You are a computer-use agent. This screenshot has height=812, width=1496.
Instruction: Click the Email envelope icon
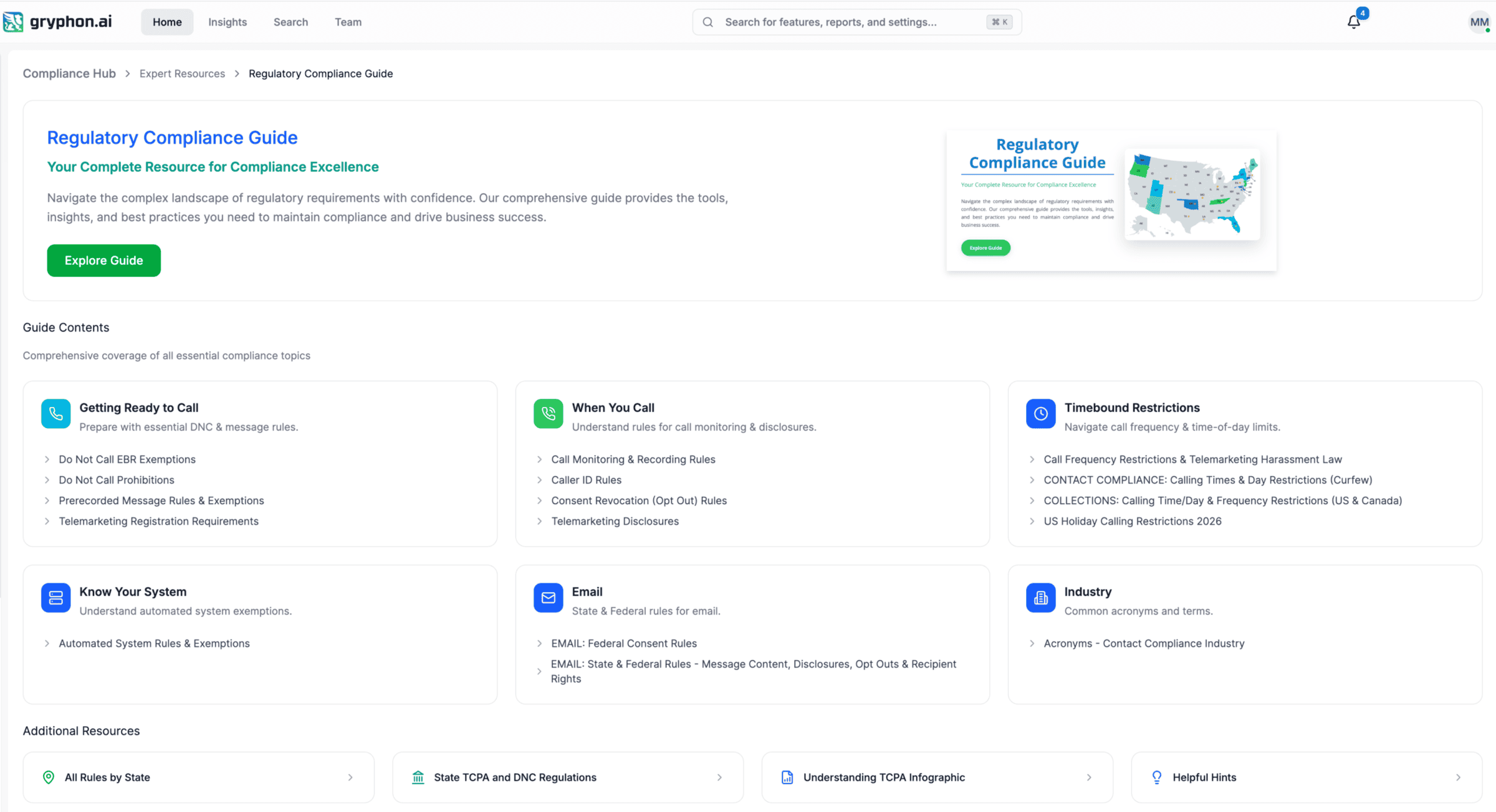(548, 598)
